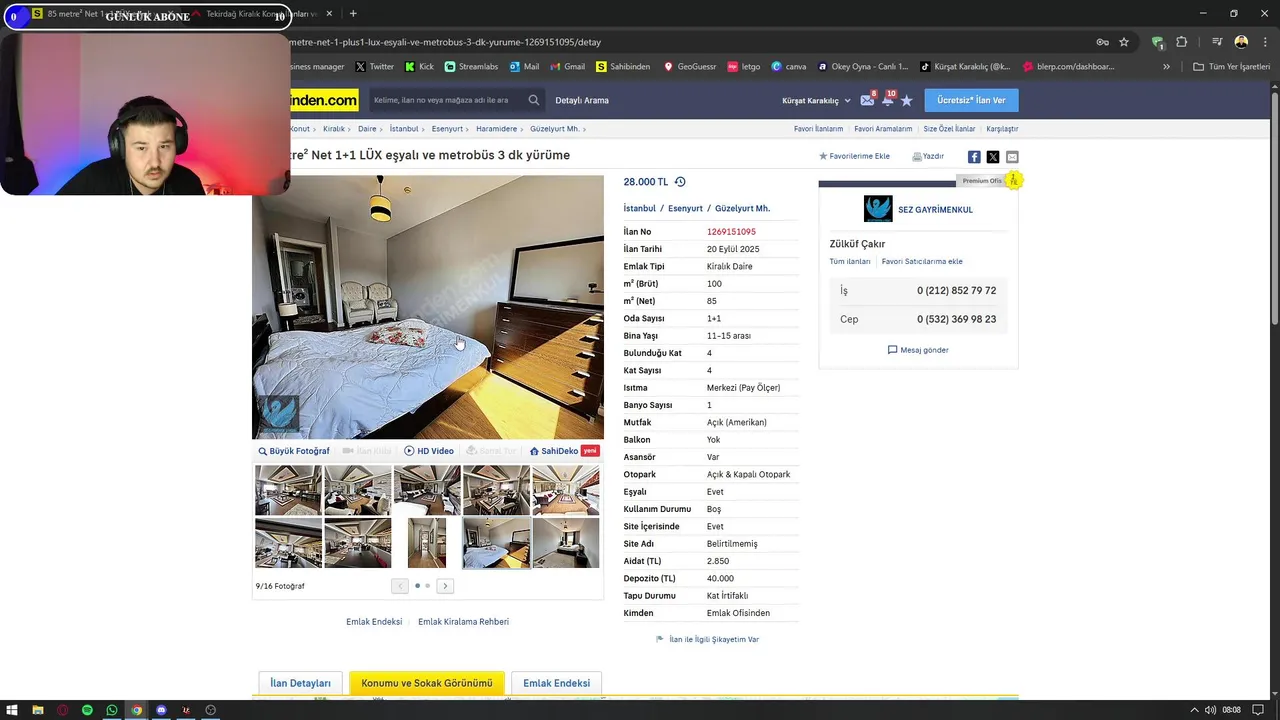Open Gmail bookmark
The width and height of the screenshot is (1280, 720).
(x=567, y=67)
